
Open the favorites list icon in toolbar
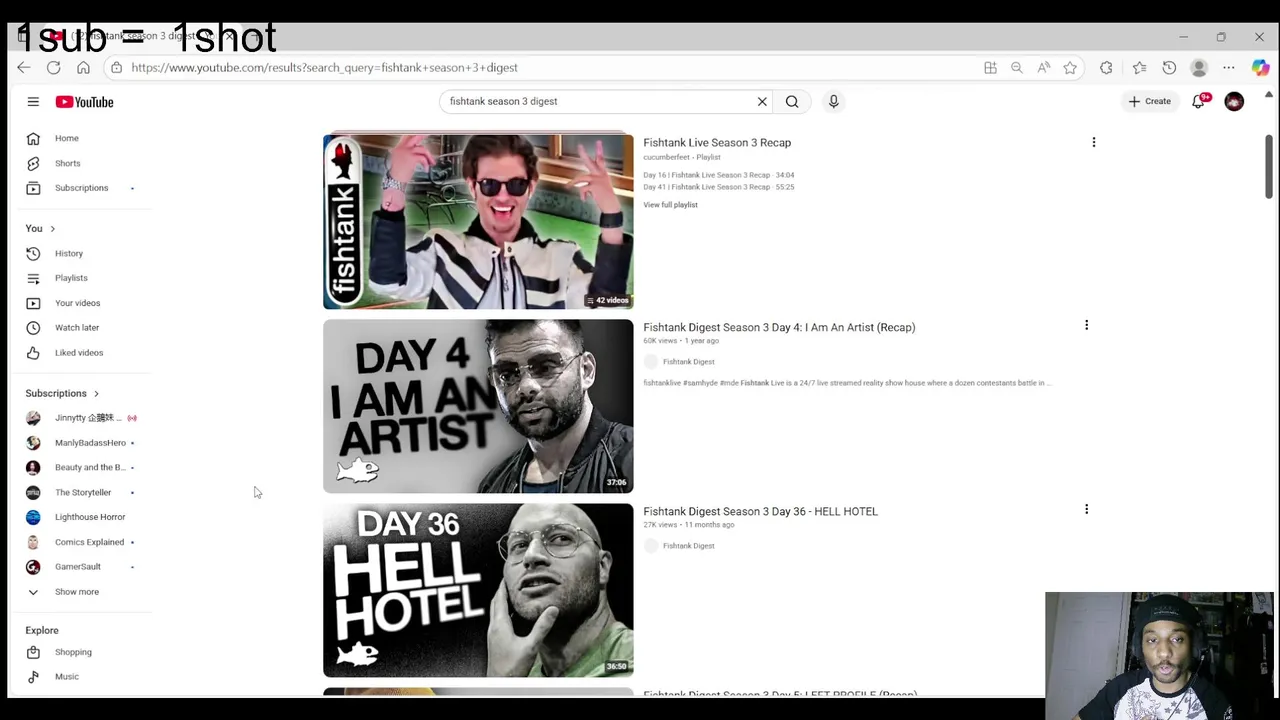1140,67
